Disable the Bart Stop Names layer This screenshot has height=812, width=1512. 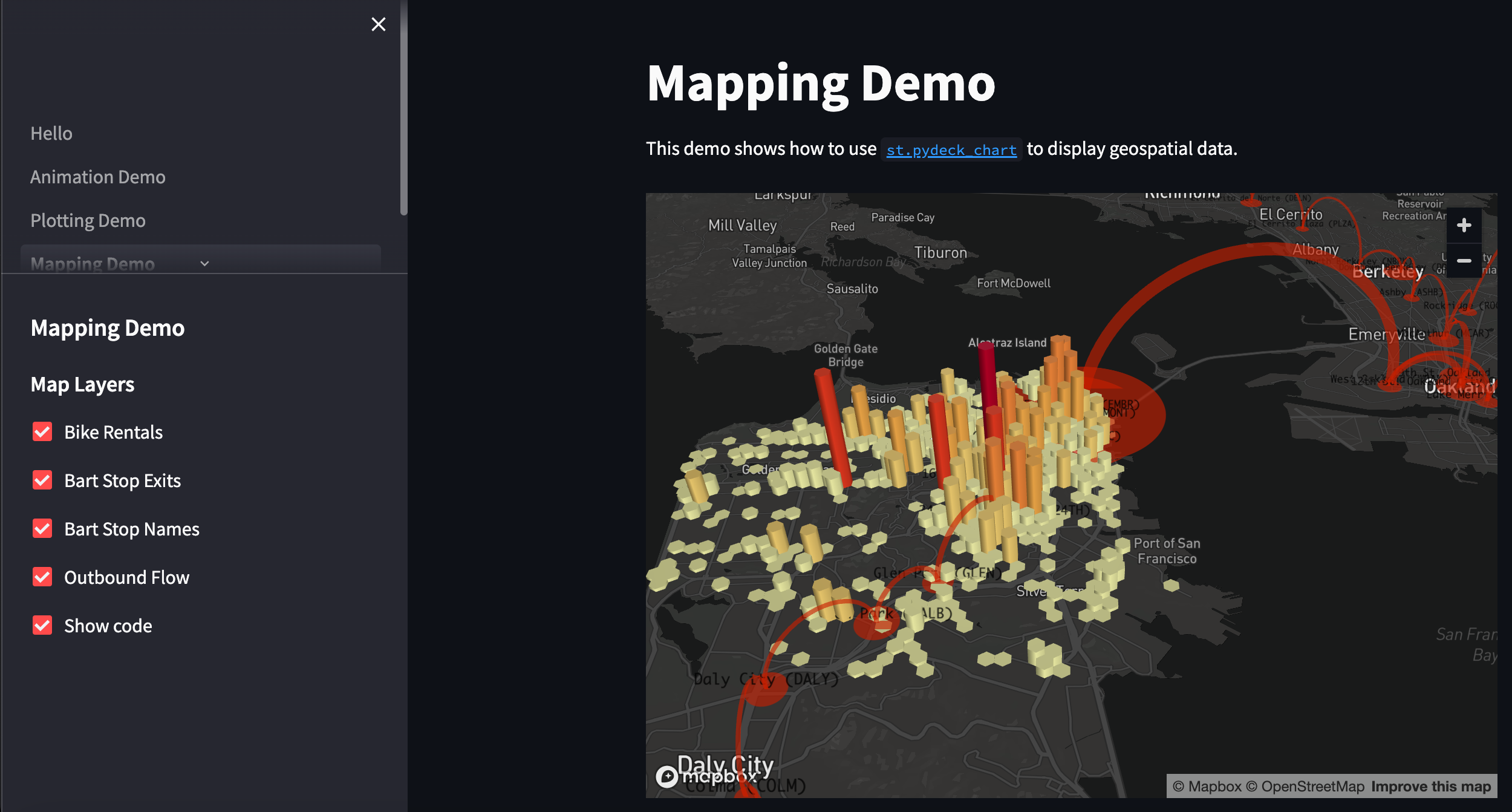click(42, 529)
